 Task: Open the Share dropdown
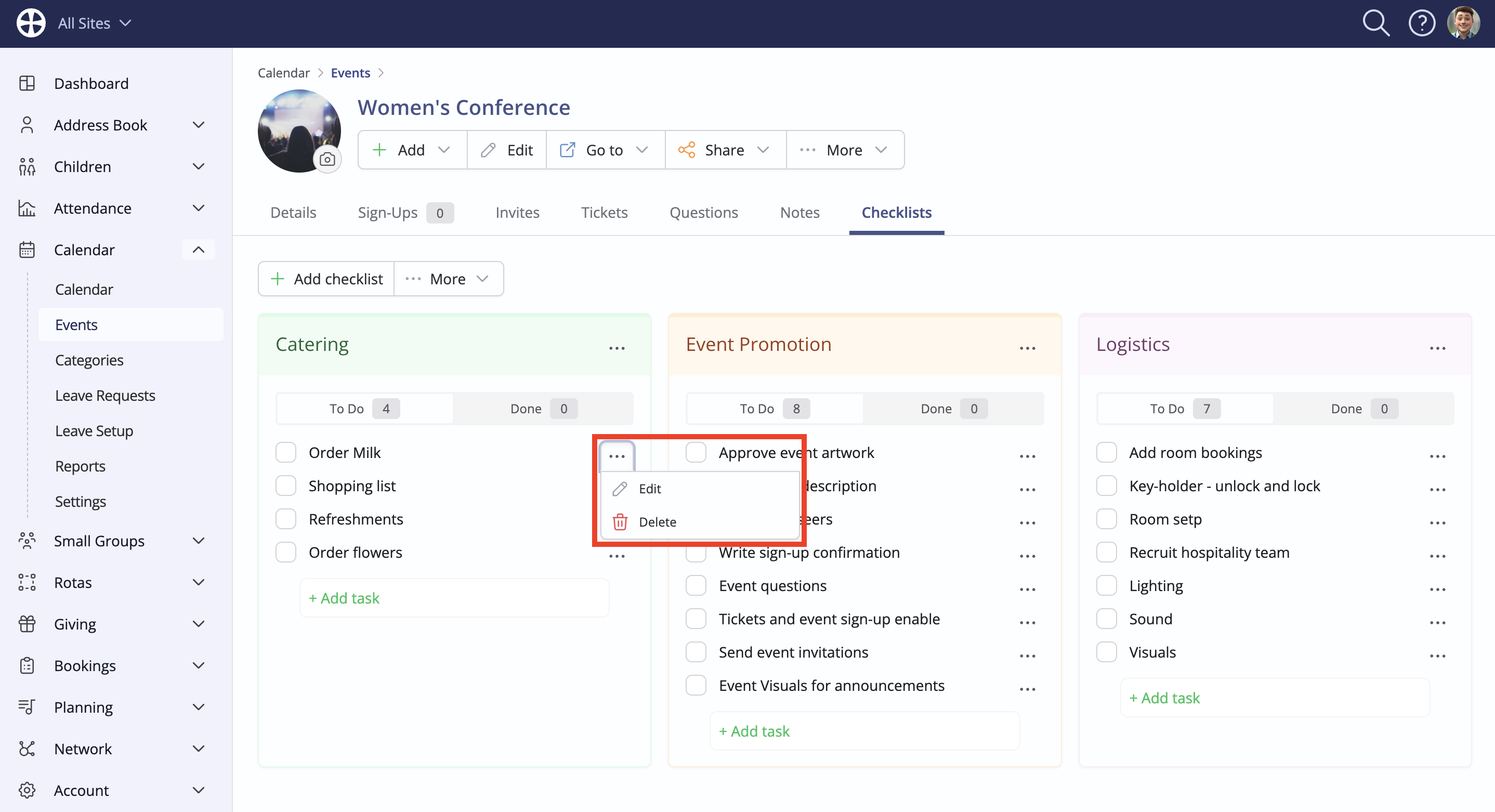tap(726, 150)
